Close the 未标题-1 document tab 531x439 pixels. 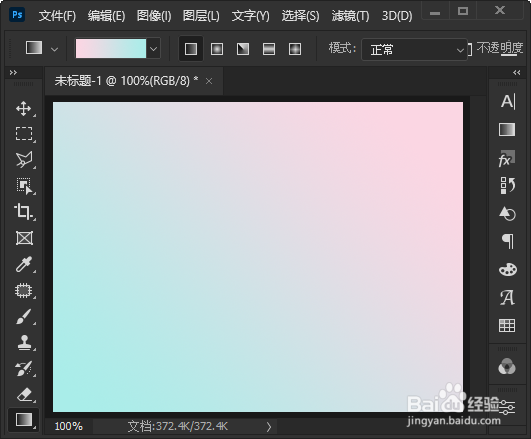point(209,81)
